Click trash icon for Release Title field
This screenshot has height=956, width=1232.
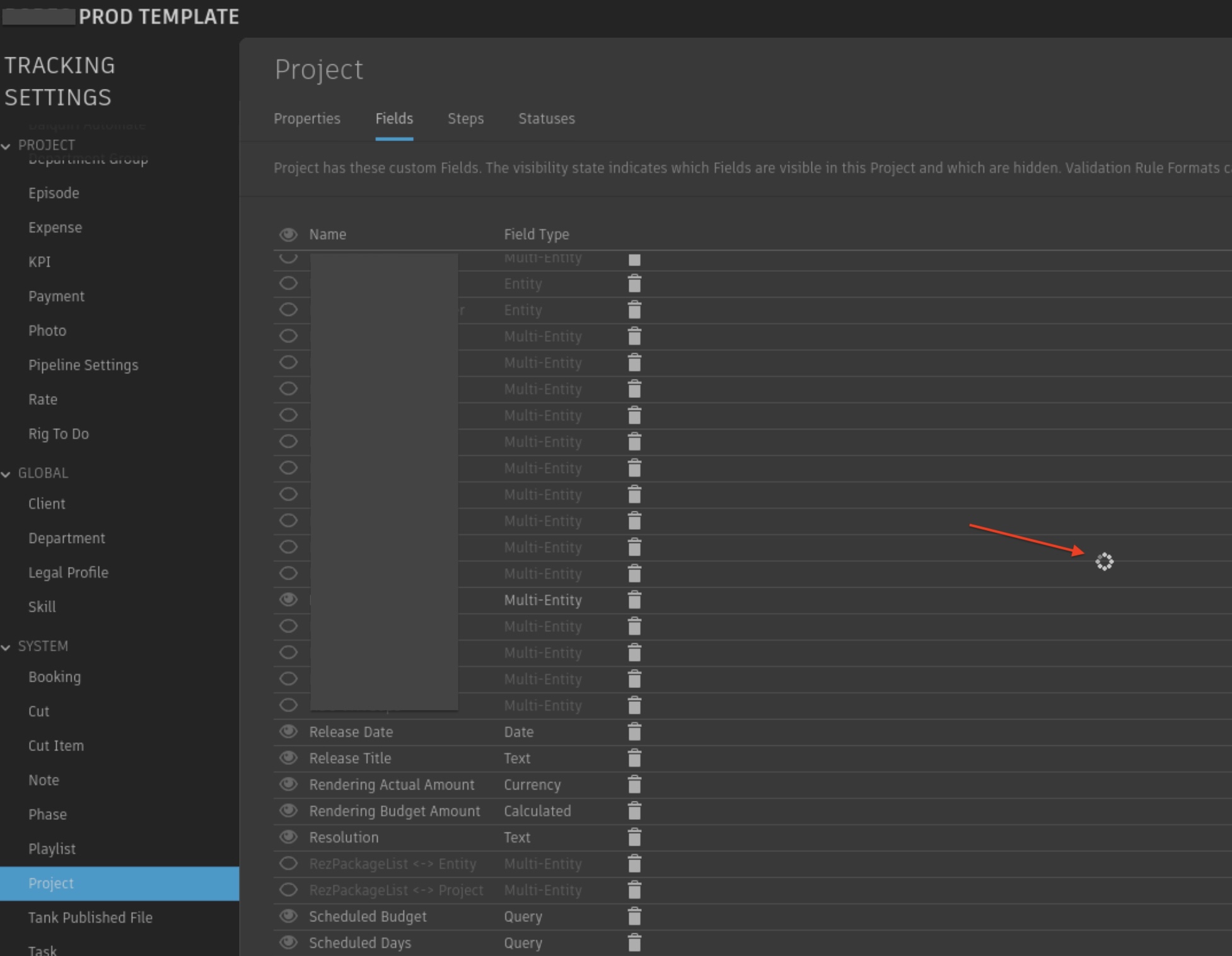tap(634, 759)
